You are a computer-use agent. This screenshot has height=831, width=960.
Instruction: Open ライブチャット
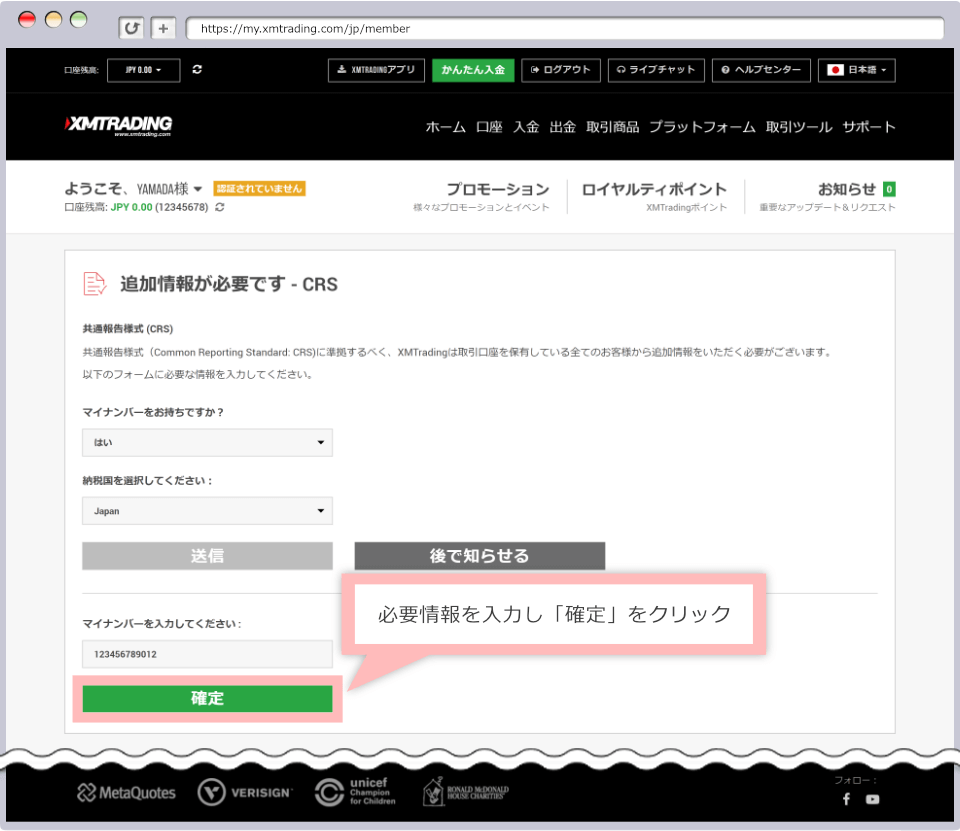coord(656,70)
